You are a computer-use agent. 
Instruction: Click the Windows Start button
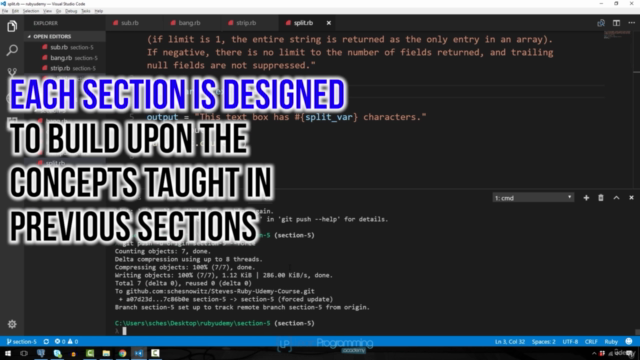point(8,353)
